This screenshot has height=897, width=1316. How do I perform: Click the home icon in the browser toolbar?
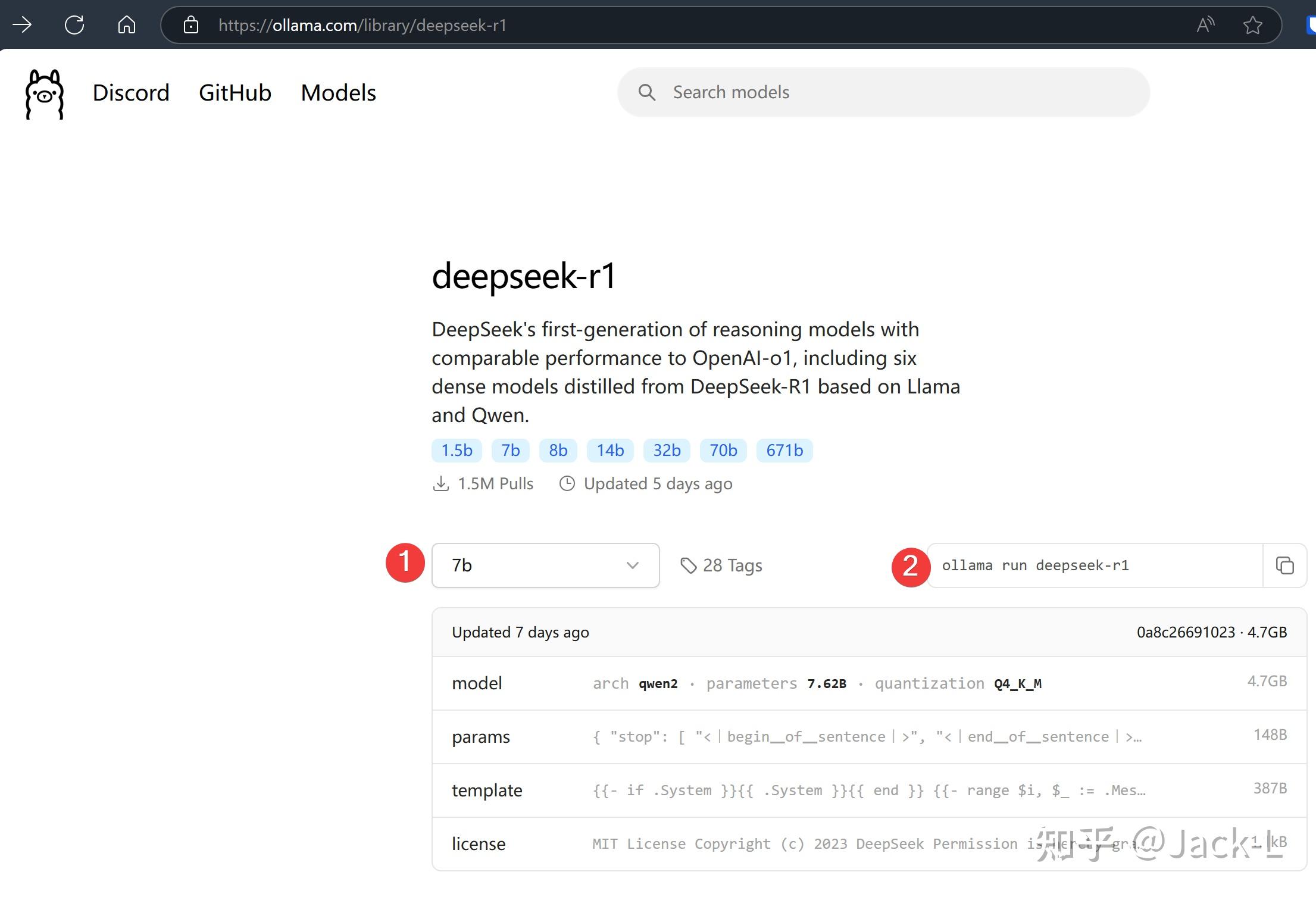(126, 25)
